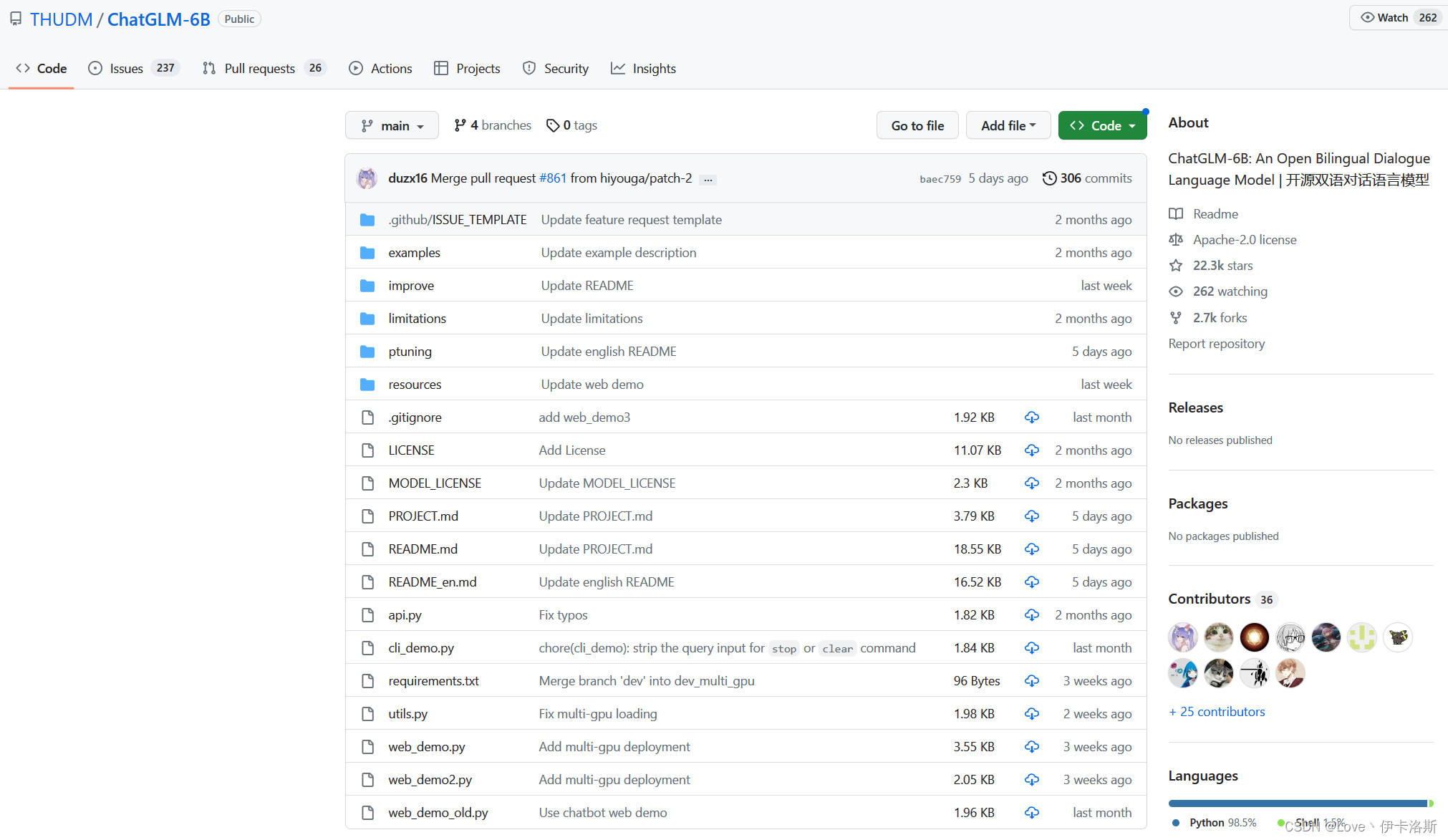Click the Watch button
The height and width of the screenshot is (840, 1448).
tap(1397, 18)
